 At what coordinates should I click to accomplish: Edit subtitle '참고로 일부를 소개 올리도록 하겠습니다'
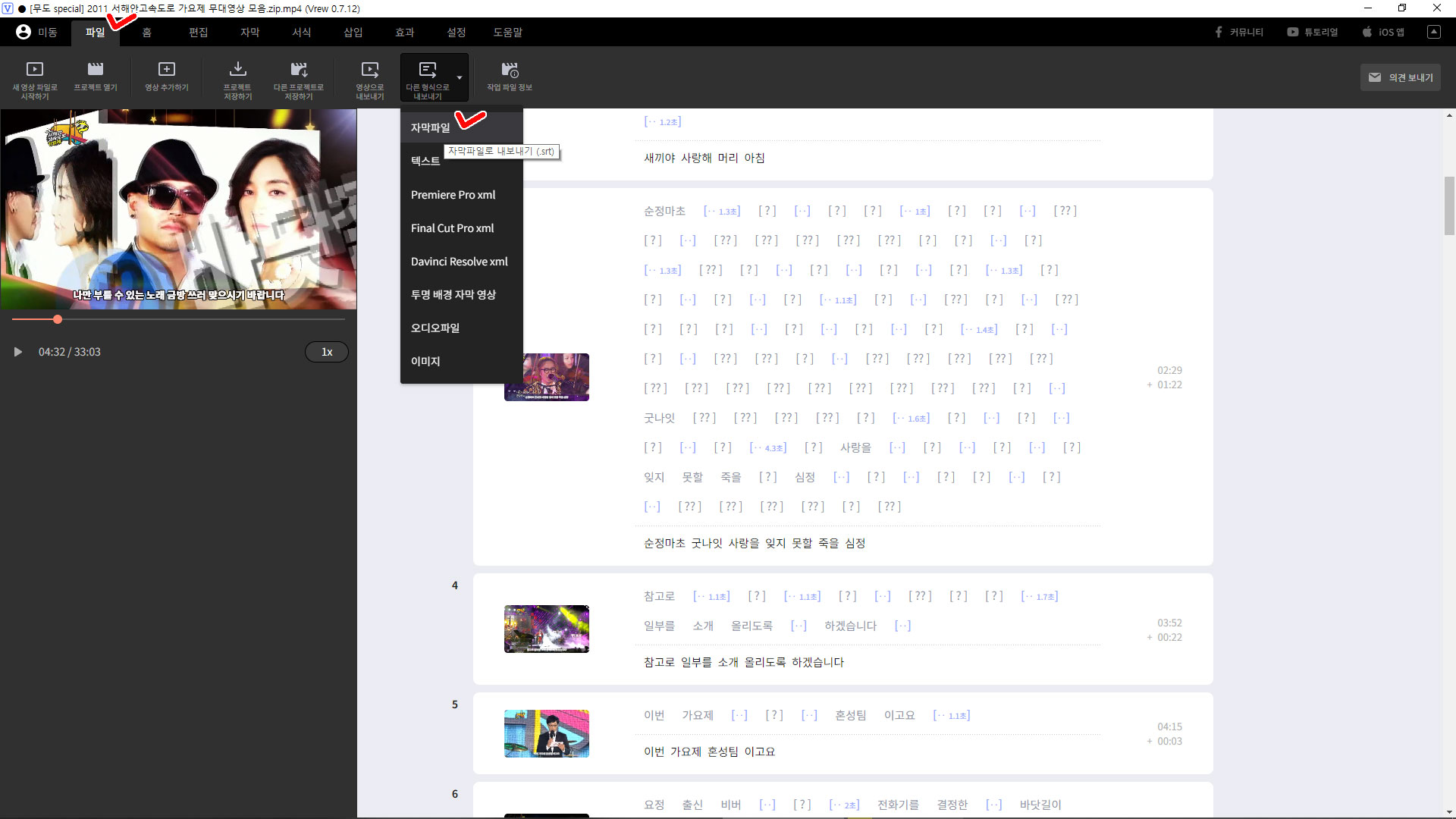[x=744, y=662]
